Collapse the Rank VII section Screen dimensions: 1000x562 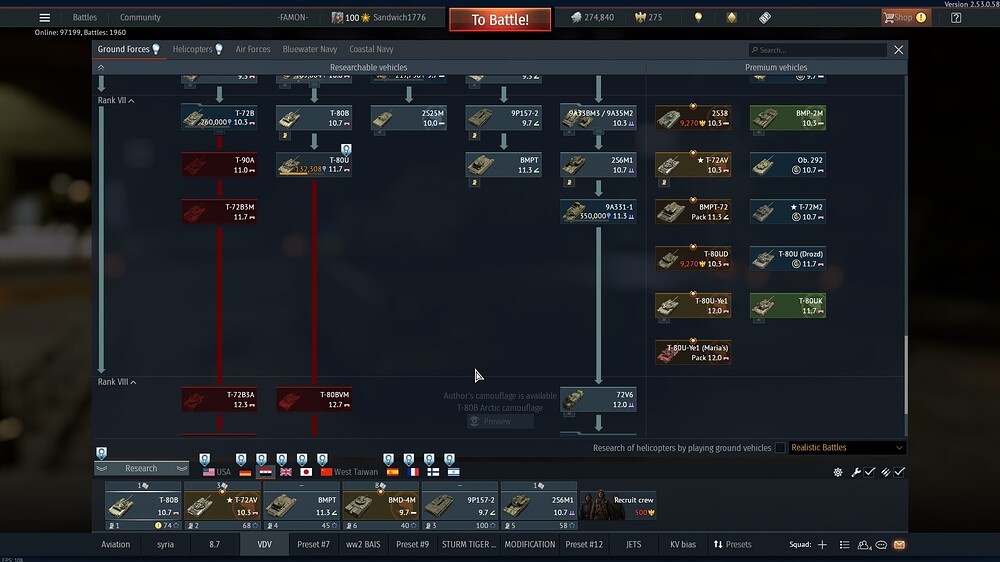(x=131, y=101)
